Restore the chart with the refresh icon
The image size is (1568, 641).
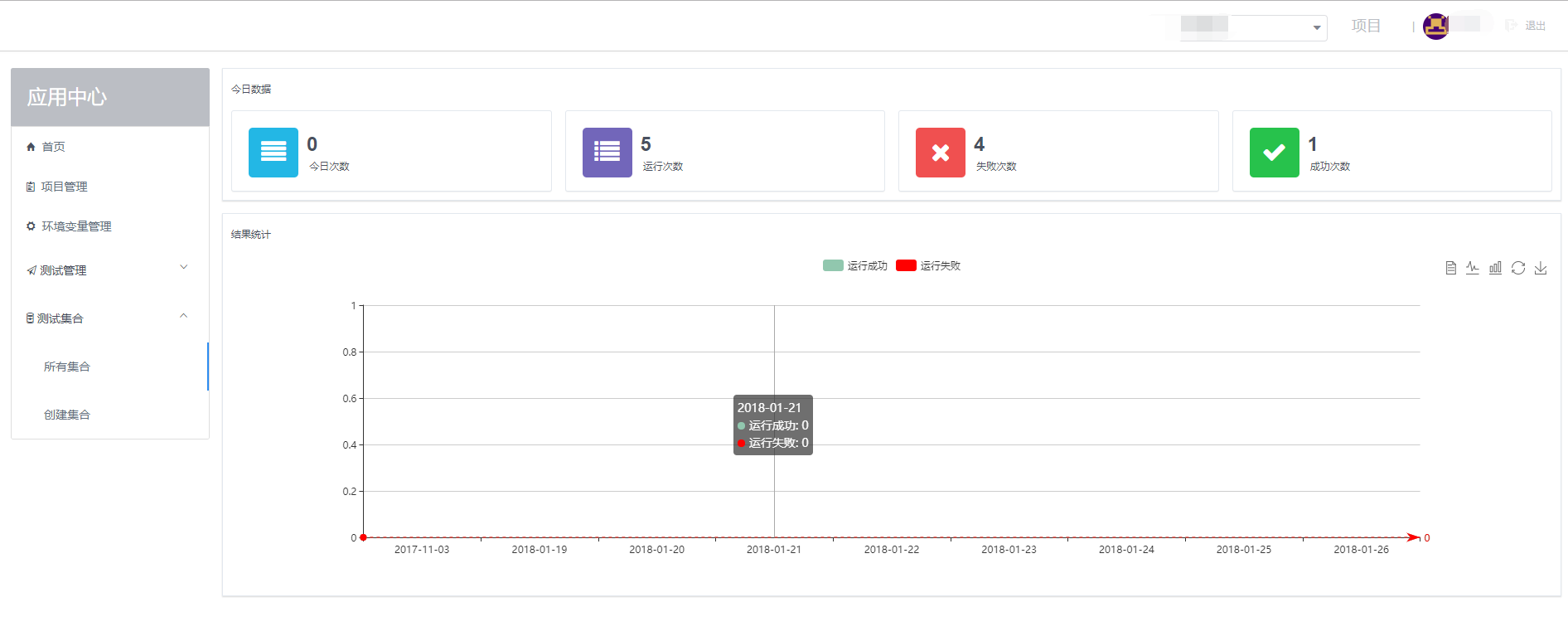pos(1518,268)
